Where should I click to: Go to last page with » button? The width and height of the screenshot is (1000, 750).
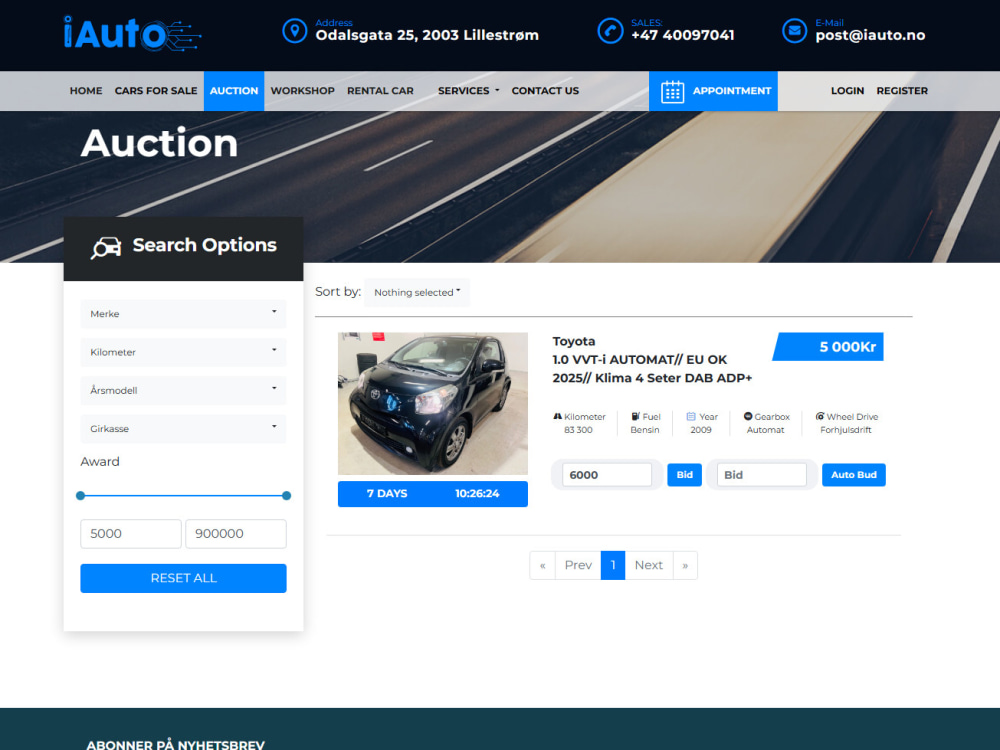[x=685, y=565]
